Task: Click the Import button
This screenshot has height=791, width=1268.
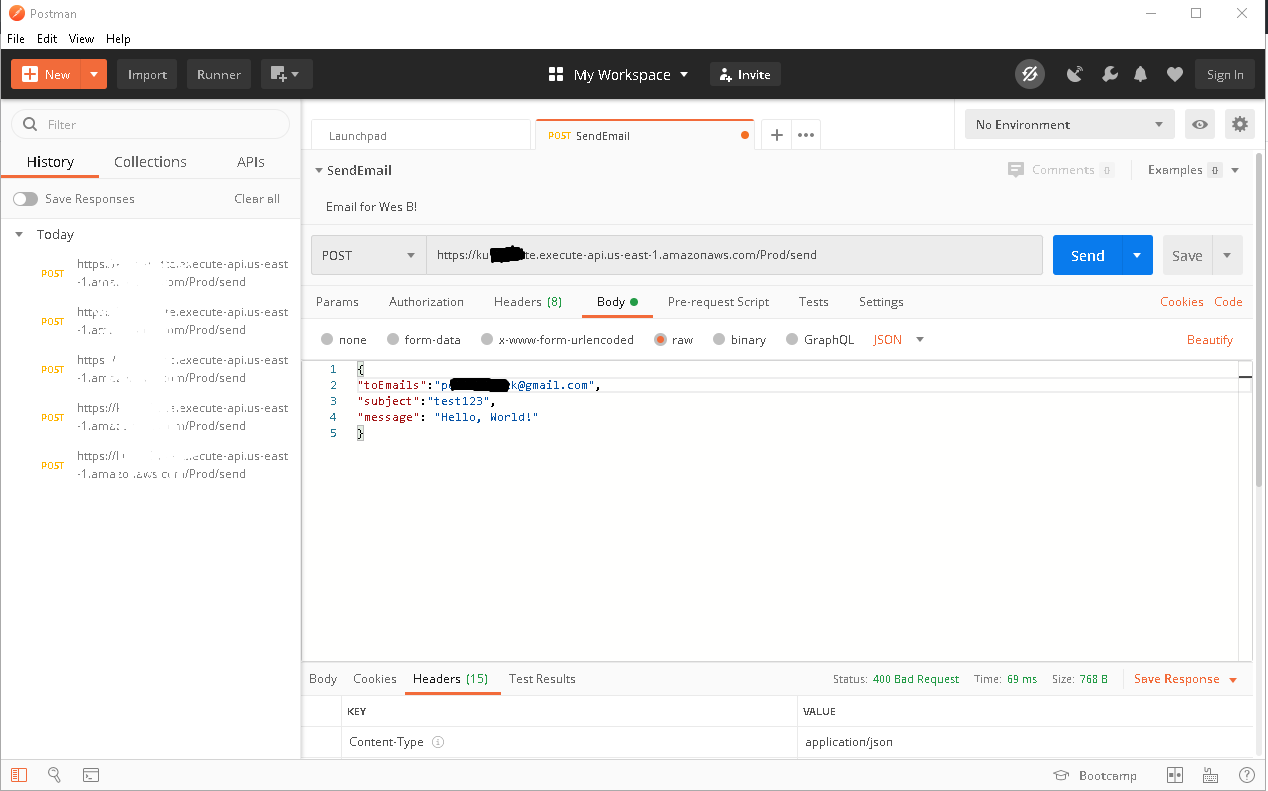Action: click(147, 74)
